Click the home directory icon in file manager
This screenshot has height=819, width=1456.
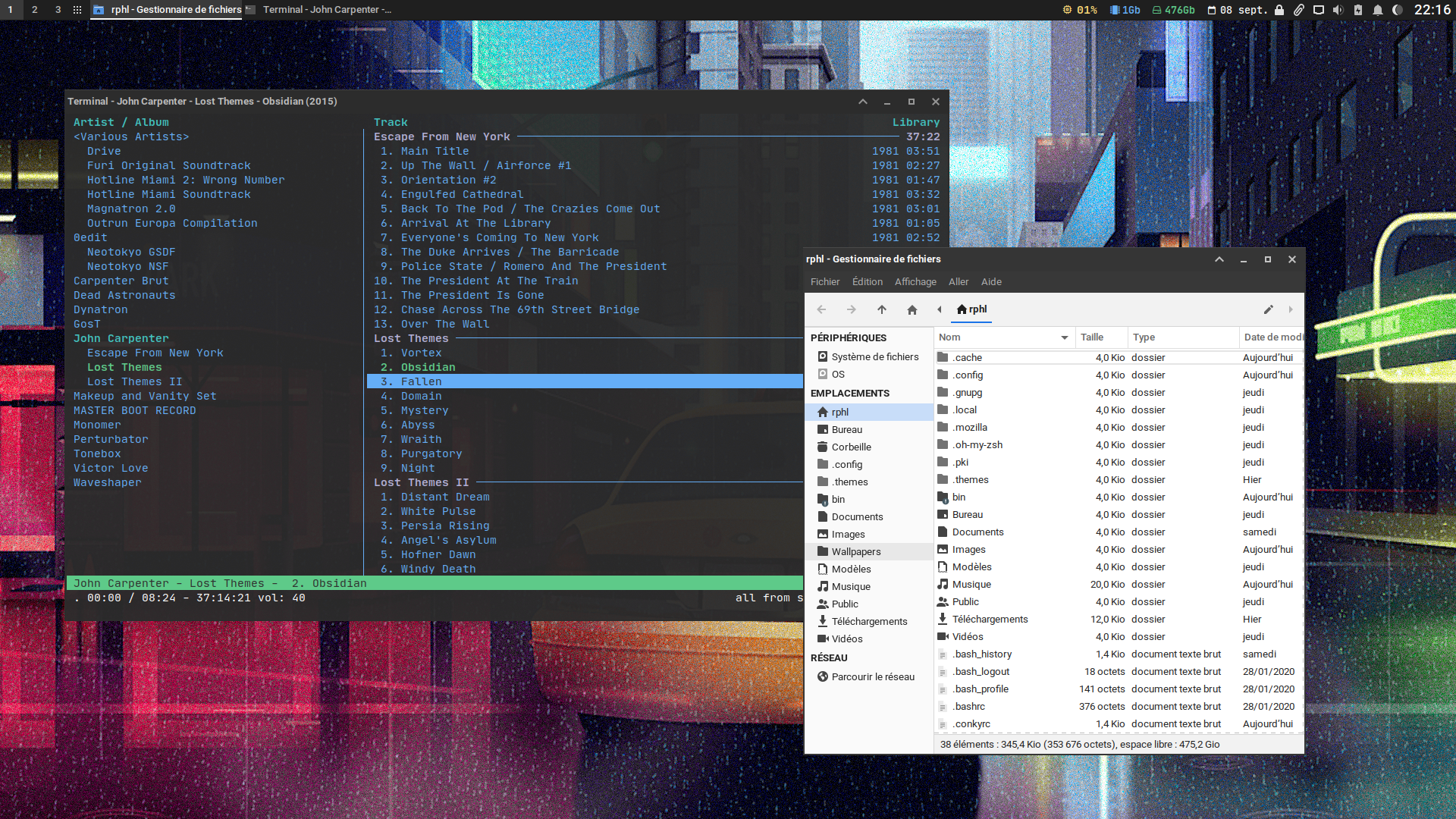tap(912, 309)
